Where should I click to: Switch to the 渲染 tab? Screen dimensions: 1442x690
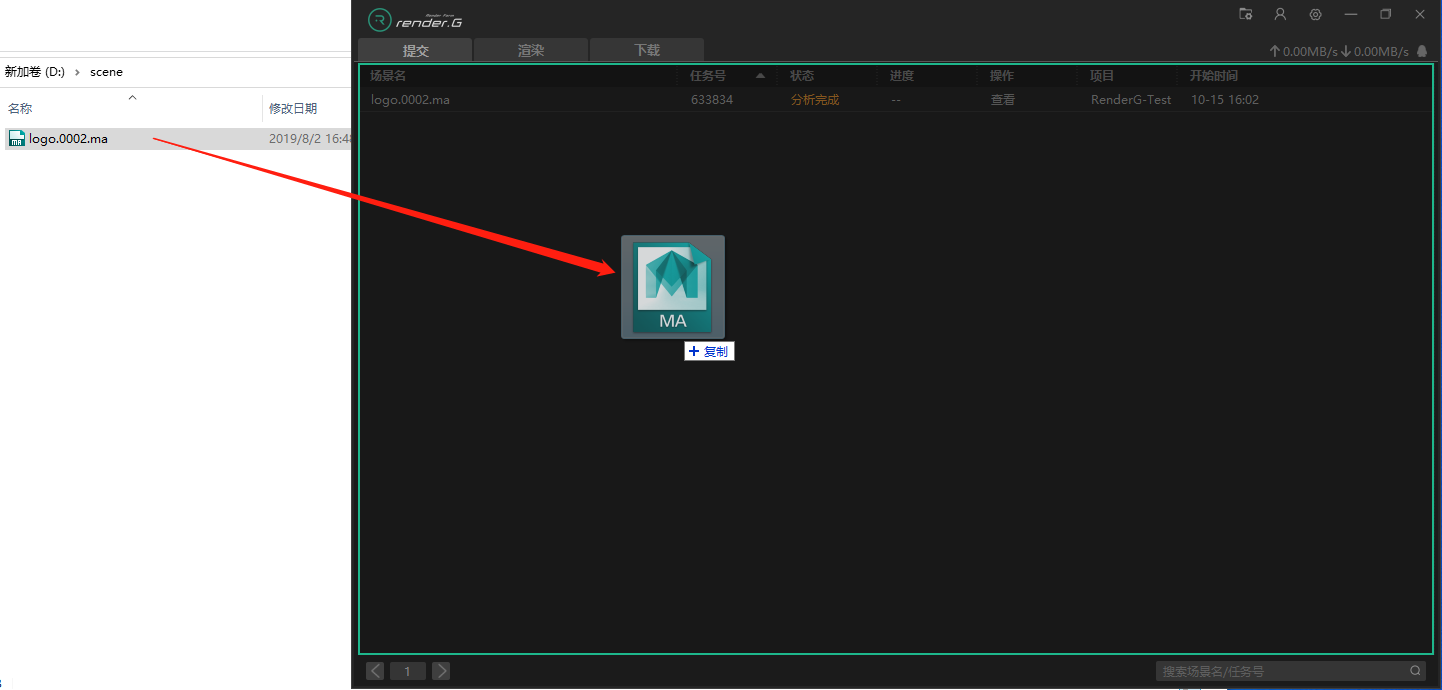[x=531, y=51]
